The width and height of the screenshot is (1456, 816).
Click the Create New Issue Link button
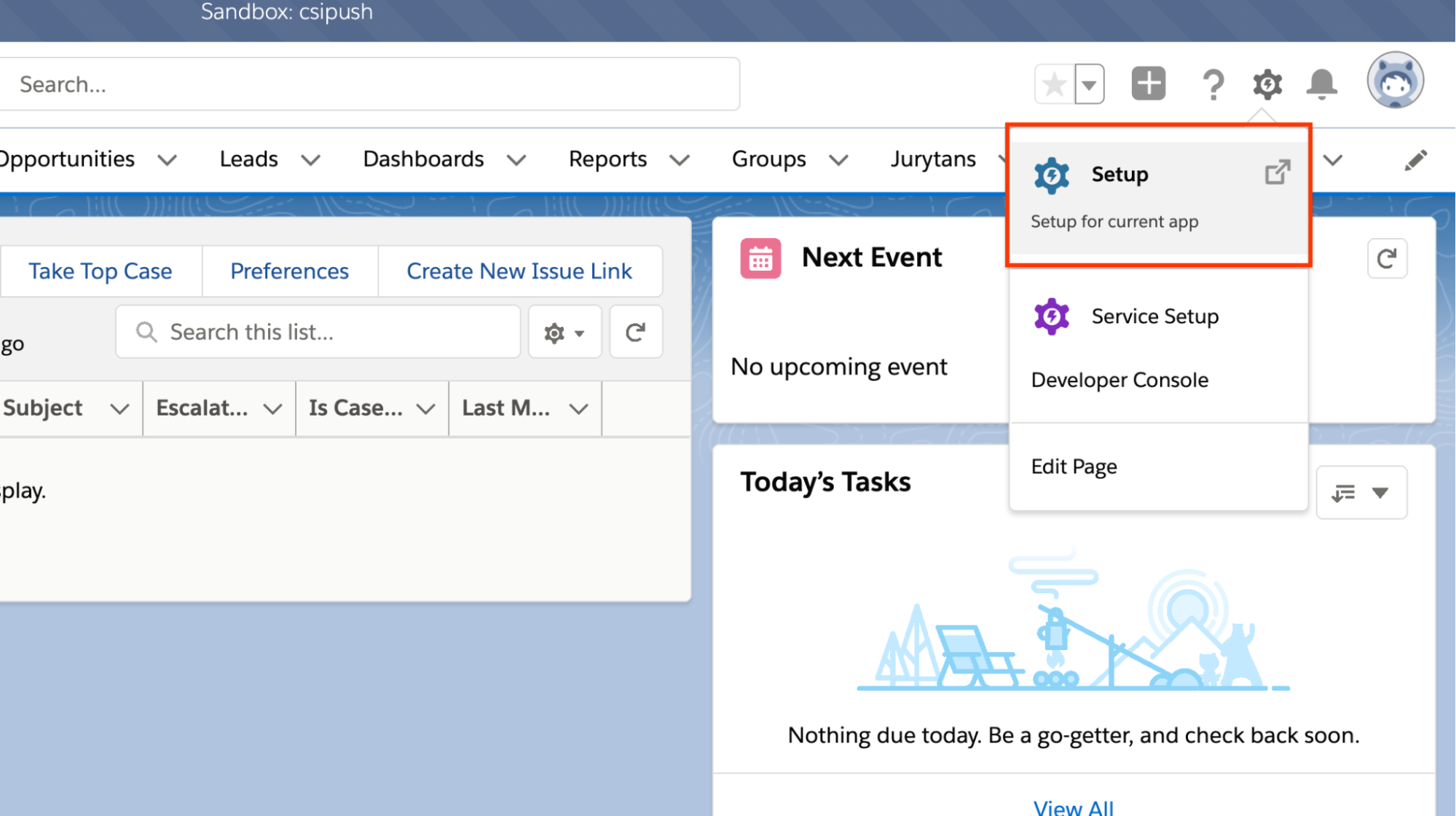pyautogui.click(x=520, y=271)
